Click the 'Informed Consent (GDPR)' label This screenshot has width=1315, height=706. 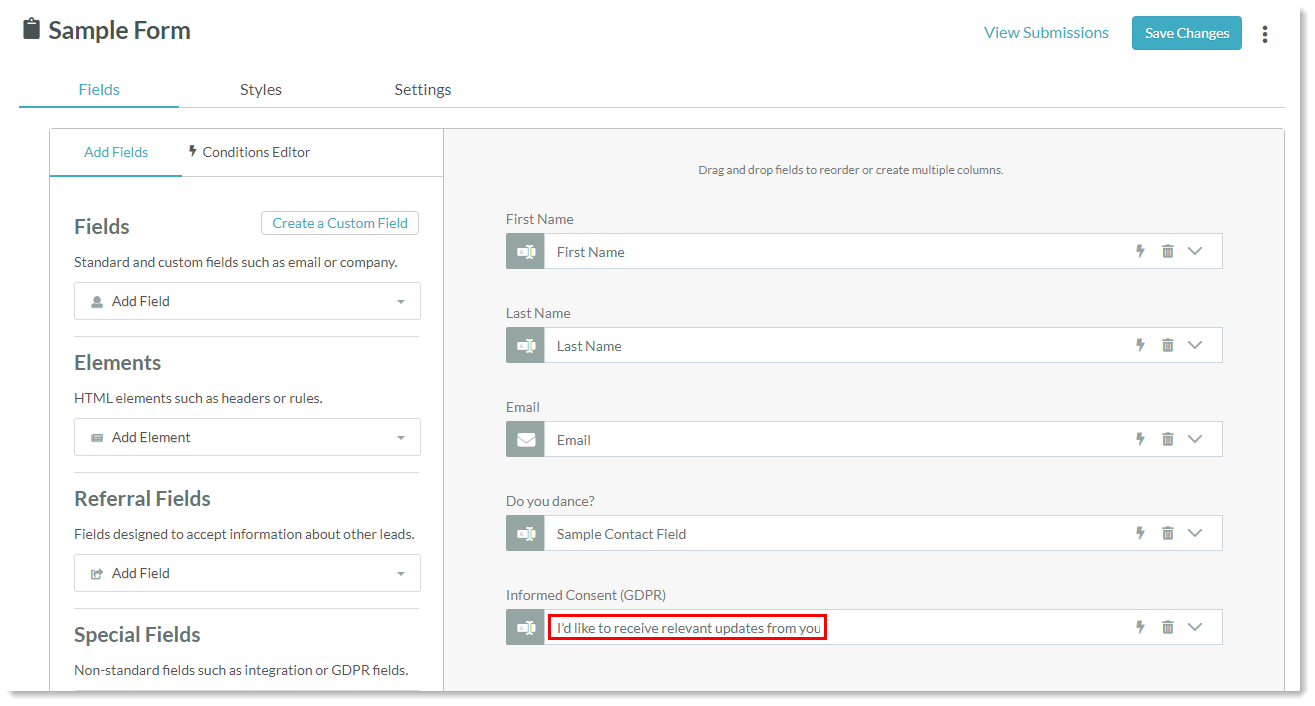pos(586,595)
